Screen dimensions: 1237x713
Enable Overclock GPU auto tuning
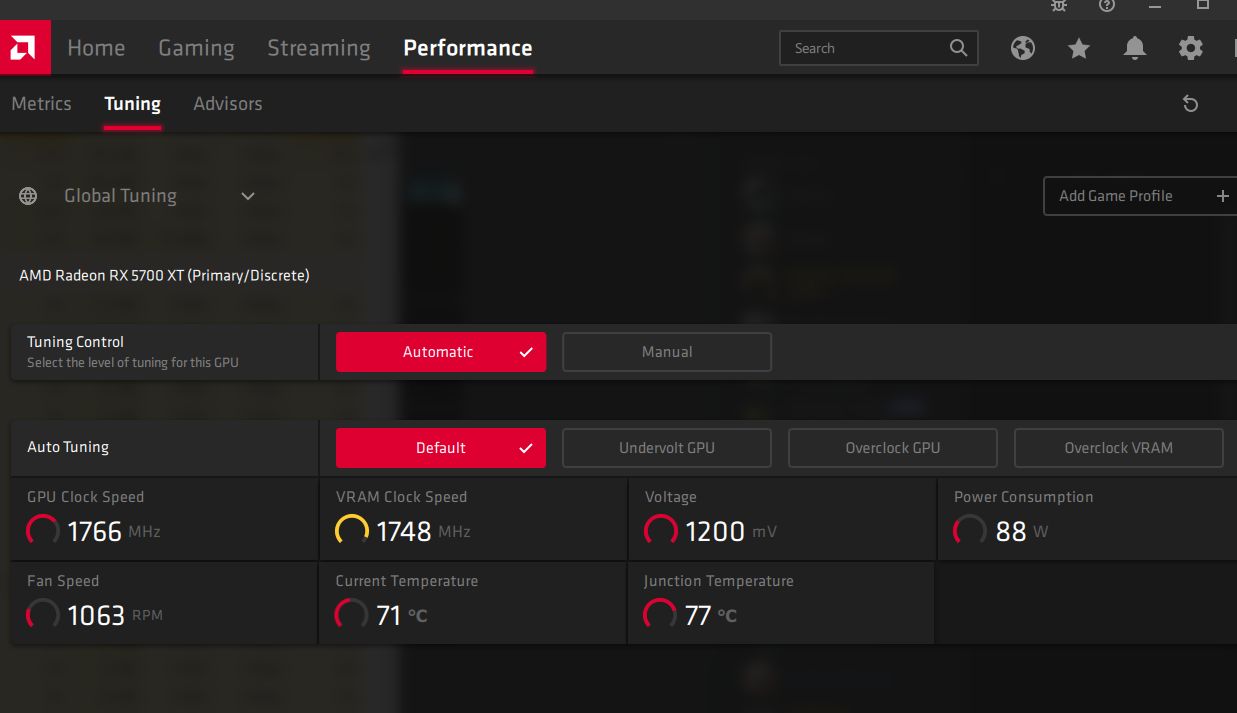coord(893,448)
